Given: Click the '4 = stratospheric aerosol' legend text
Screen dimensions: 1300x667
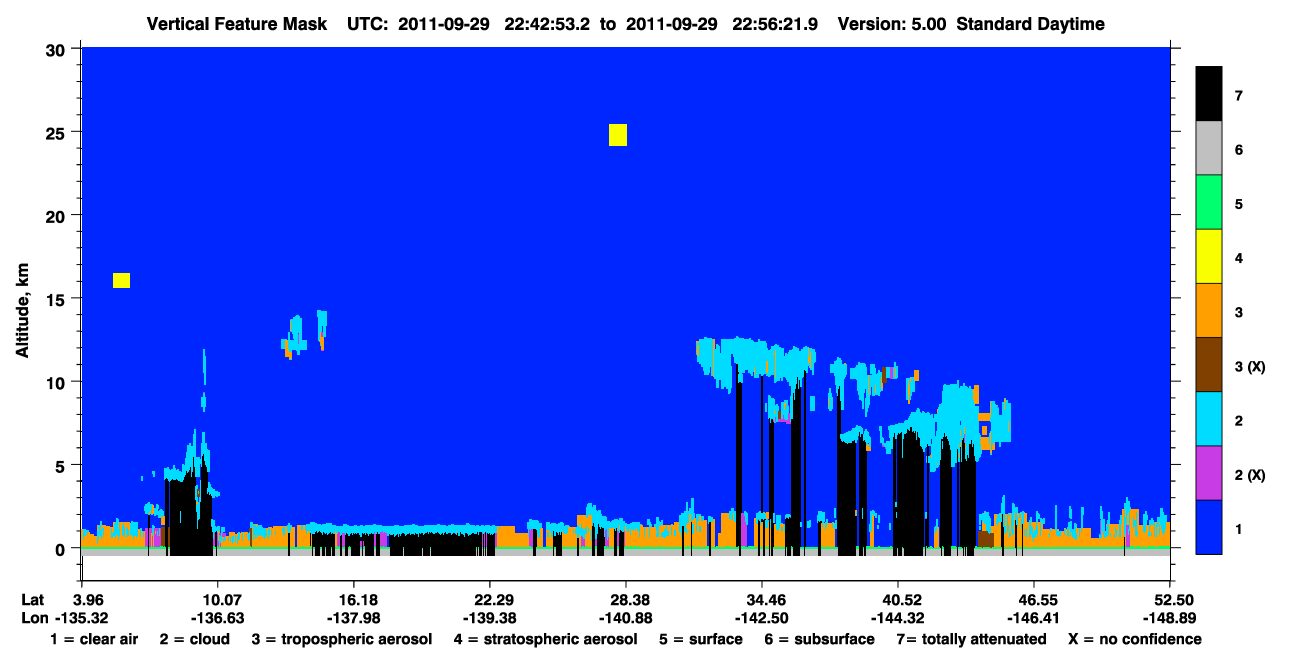Looking at the screenshot, I should click(545, 639).
